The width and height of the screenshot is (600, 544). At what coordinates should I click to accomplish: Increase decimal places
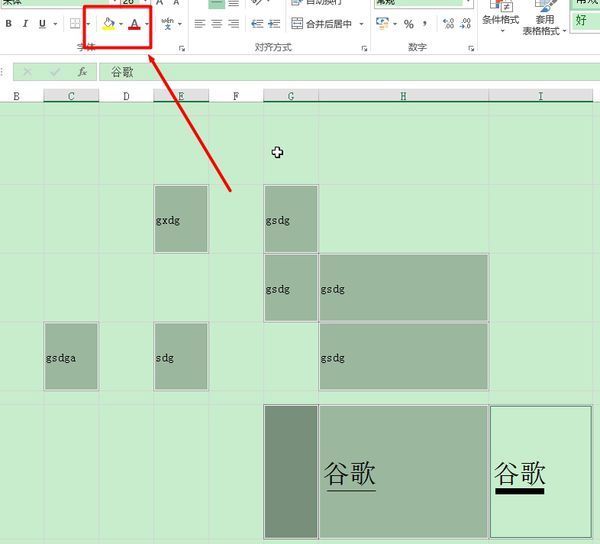click(448, 24)
